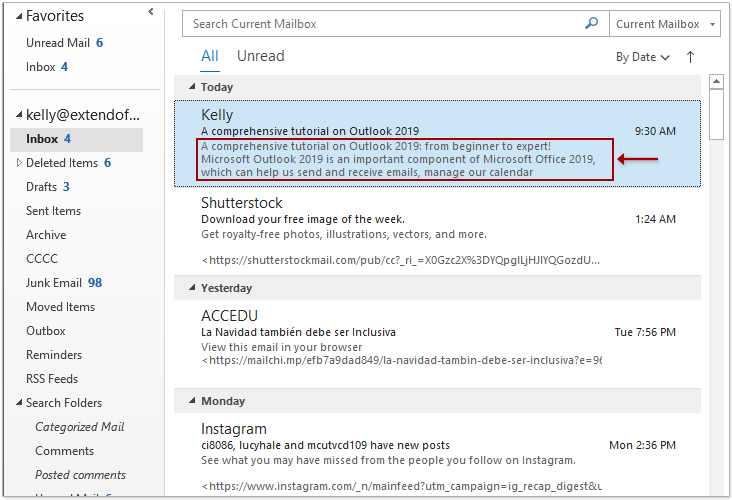The height and width of the screenshot is (500, 732).
Task: Select the email from Kelly
Action: point(437,144)
